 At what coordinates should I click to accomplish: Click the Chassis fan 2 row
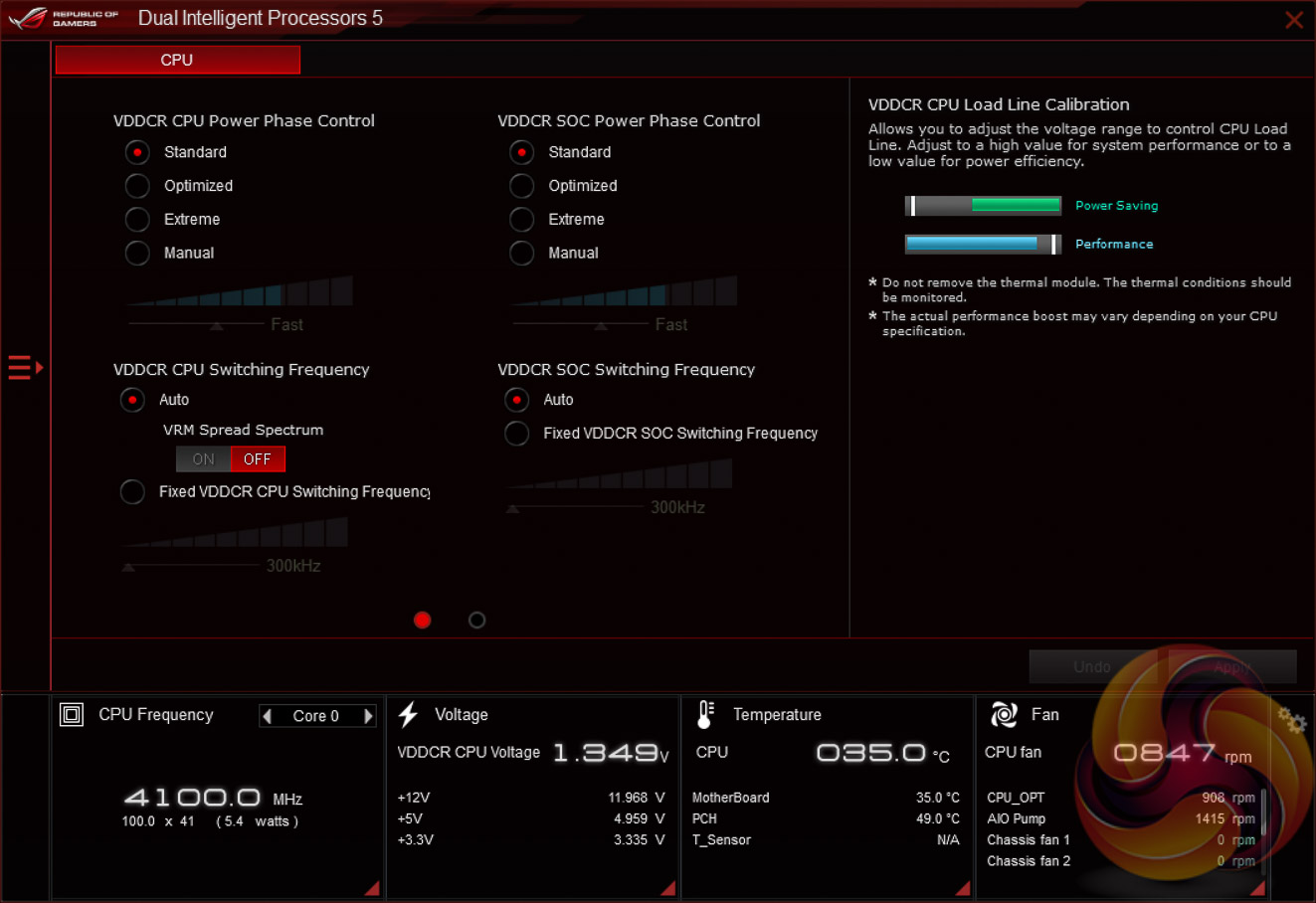pyautogui.click(x=1121, y=861)
